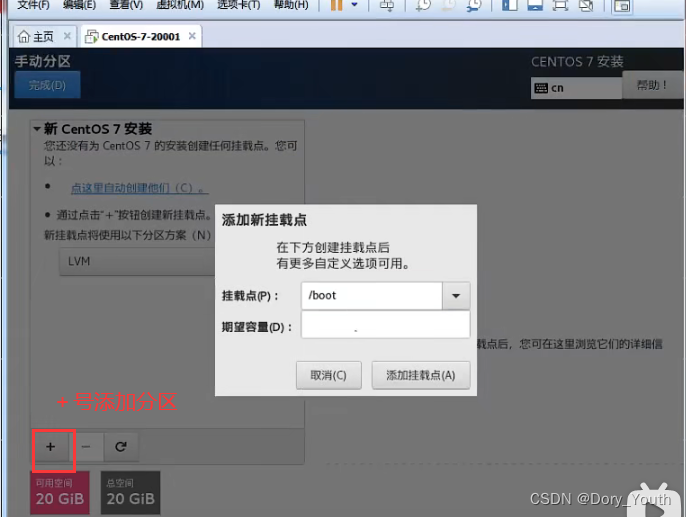Toggle the library sidebar view

click(510, 5)
